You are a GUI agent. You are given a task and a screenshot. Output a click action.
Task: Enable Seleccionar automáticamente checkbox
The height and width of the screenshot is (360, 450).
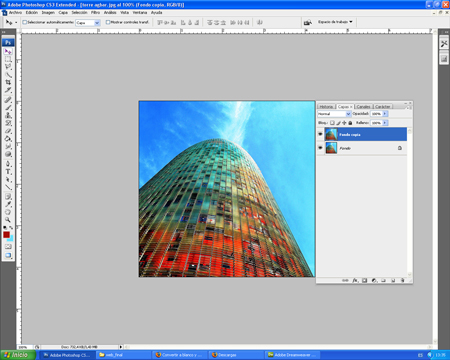point(24,22)
